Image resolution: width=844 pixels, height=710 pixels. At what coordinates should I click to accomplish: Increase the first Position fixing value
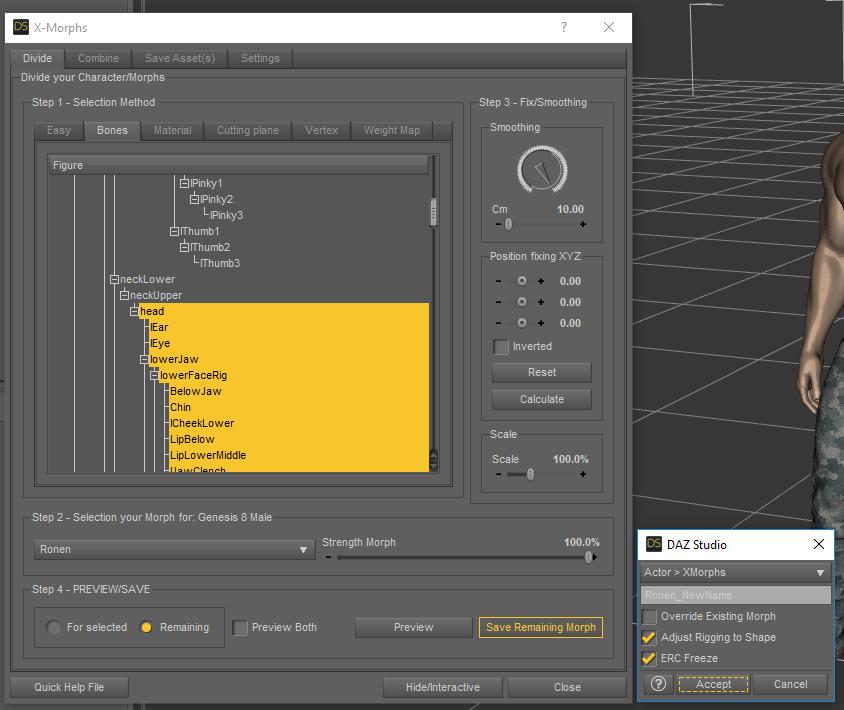[x=541, y=281]
